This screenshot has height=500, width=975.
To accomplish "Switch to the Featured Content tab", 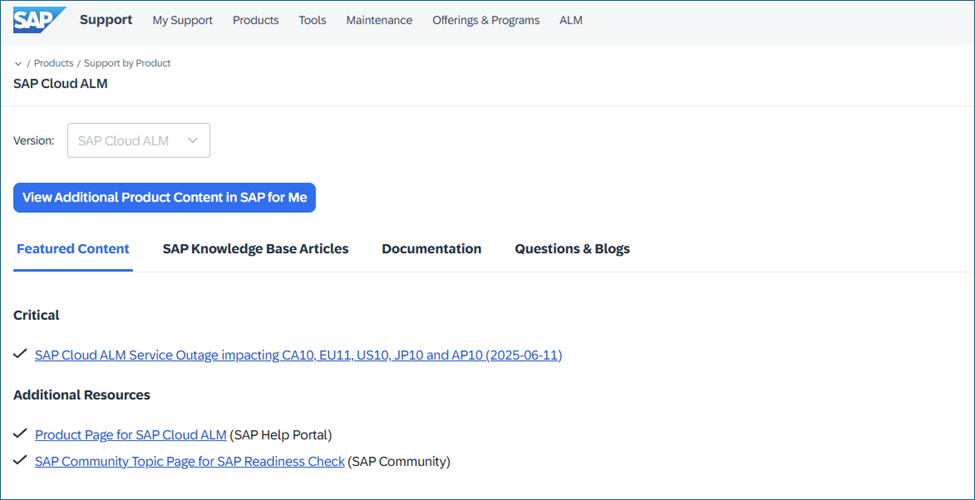I will coord(73,249).
